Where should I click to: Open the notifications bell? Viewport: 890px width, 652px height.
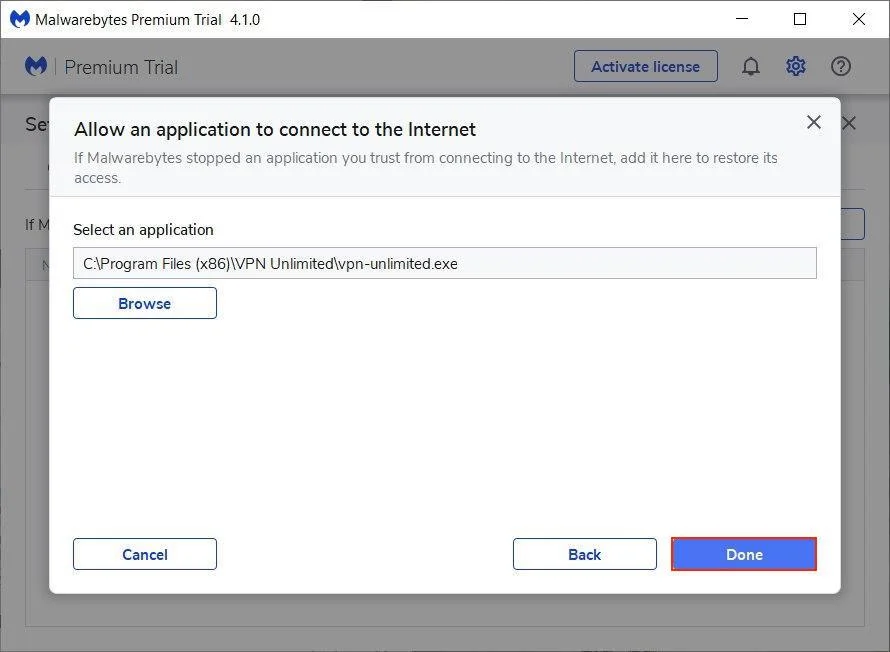click(x=750, y=67)
